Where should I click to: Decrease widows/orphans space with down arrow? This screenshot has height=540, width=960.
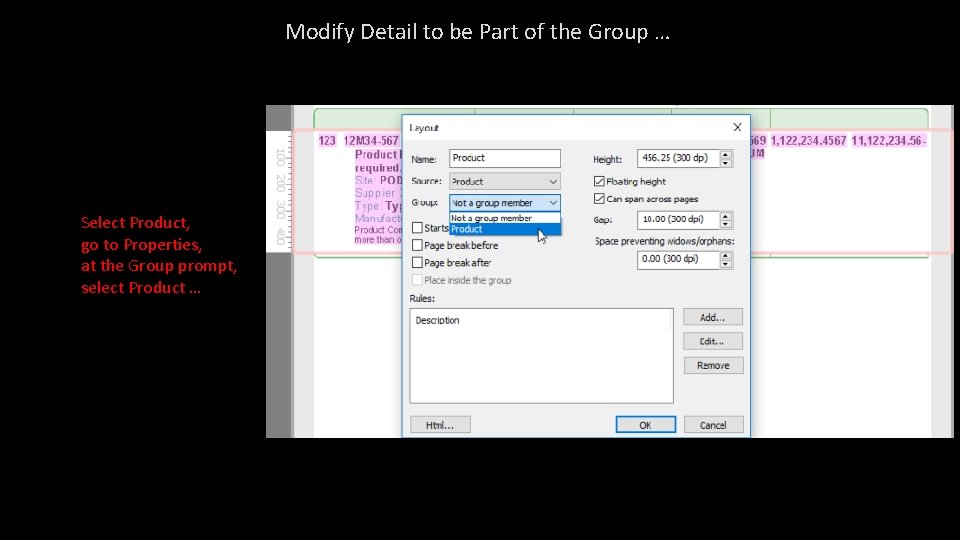pyautogui.click(x=726, y=263)
